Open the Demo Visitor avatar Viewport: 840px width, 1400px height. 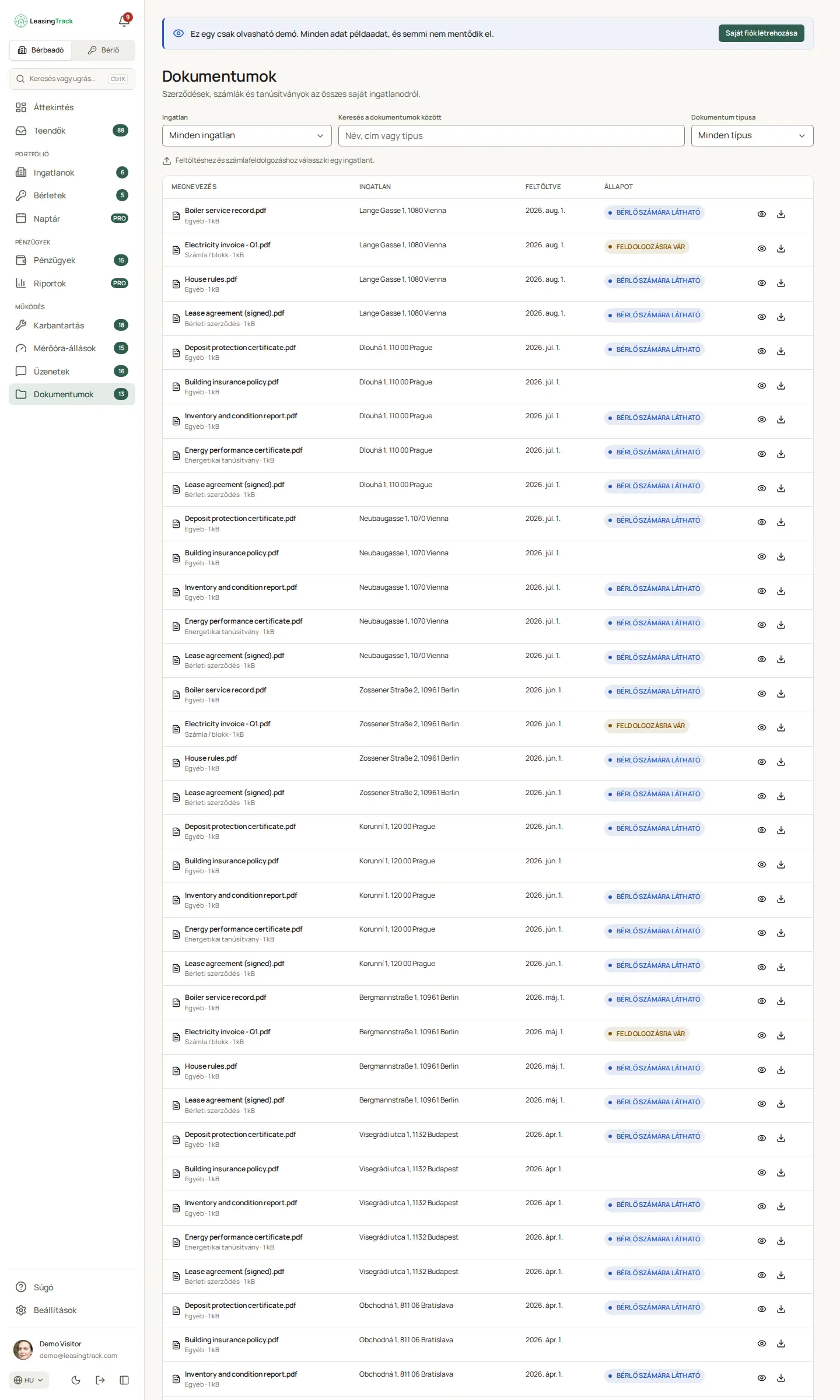[23, 1349]
